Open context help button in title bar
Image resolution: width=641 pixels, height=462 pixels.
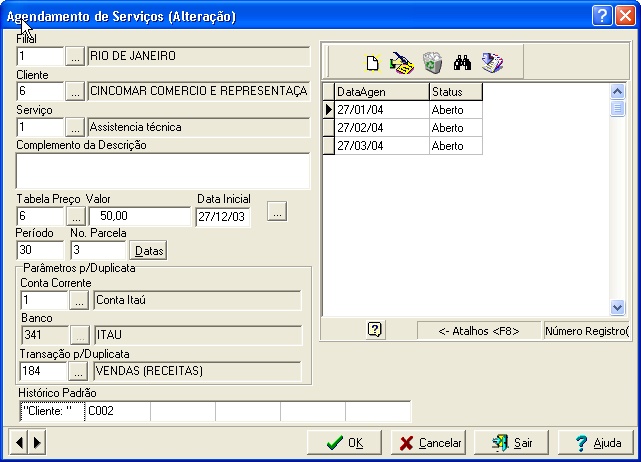pyautogui.click(x=602, y=16)
